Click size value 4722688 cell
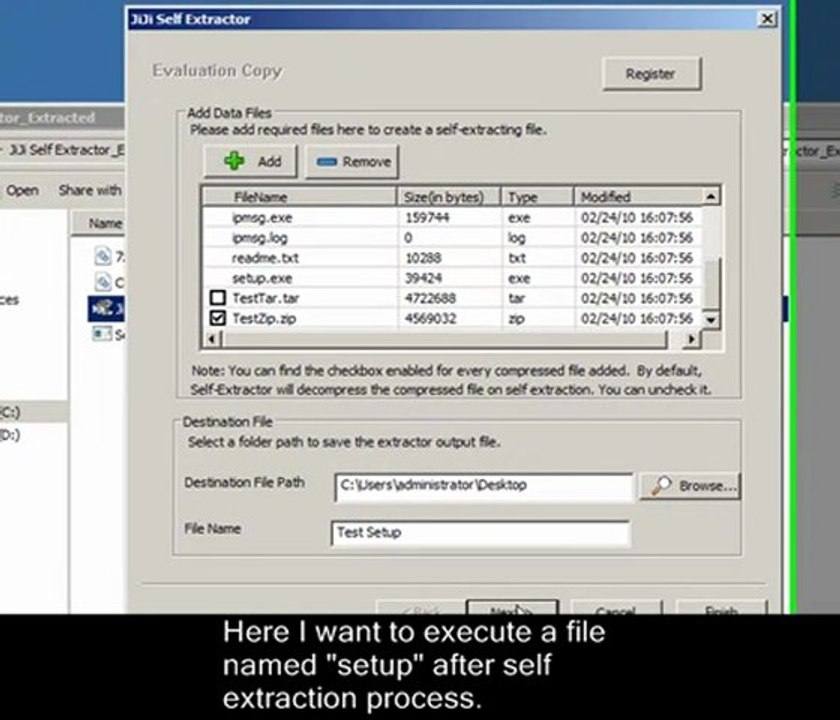 pyautogui.click(x=431, y=298)
